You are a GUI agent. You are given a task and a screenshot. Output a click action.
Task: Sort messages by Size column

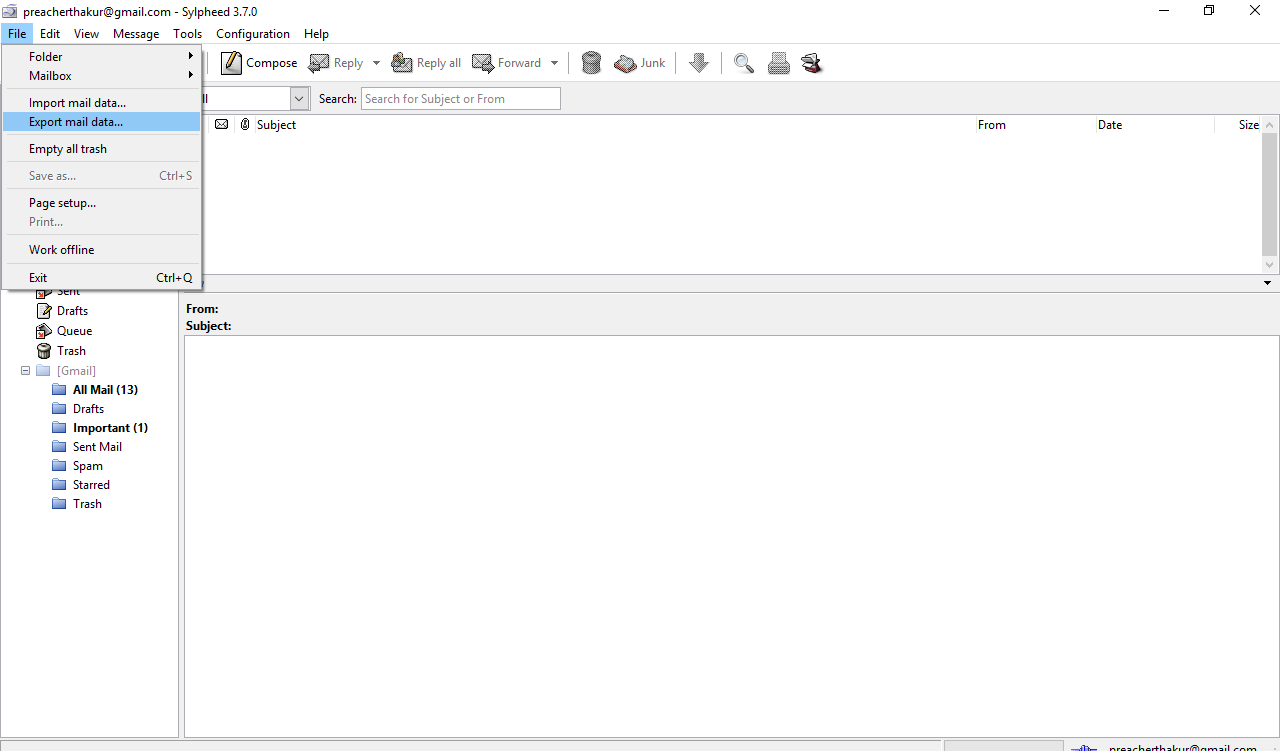(x=1238, y=125)
